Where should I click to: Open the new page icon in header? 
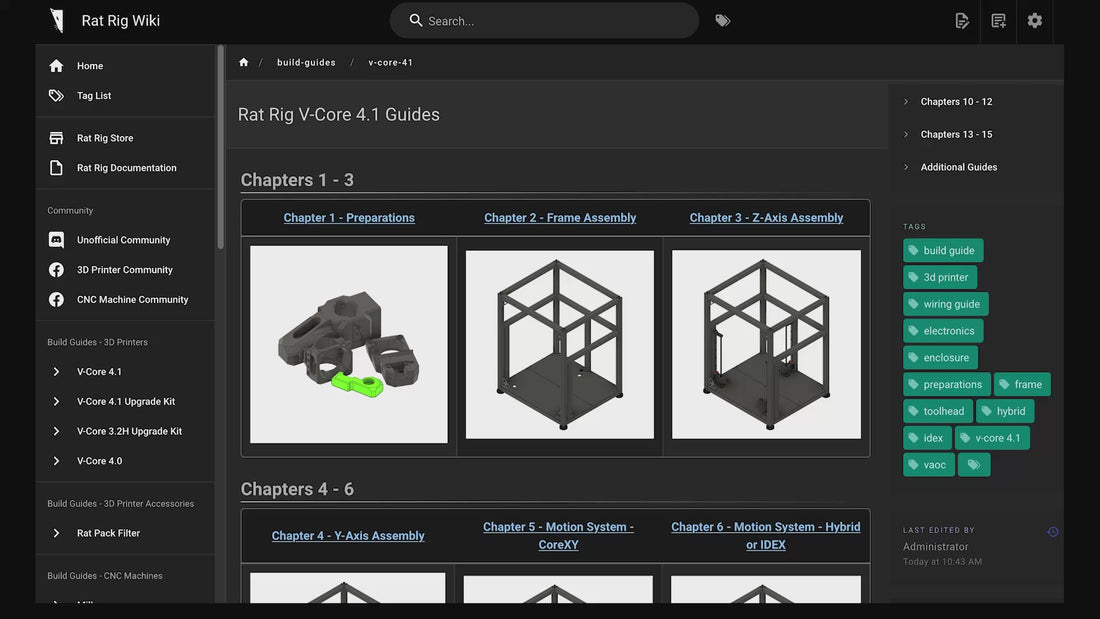pyautogui.click(x=998, y=20)
